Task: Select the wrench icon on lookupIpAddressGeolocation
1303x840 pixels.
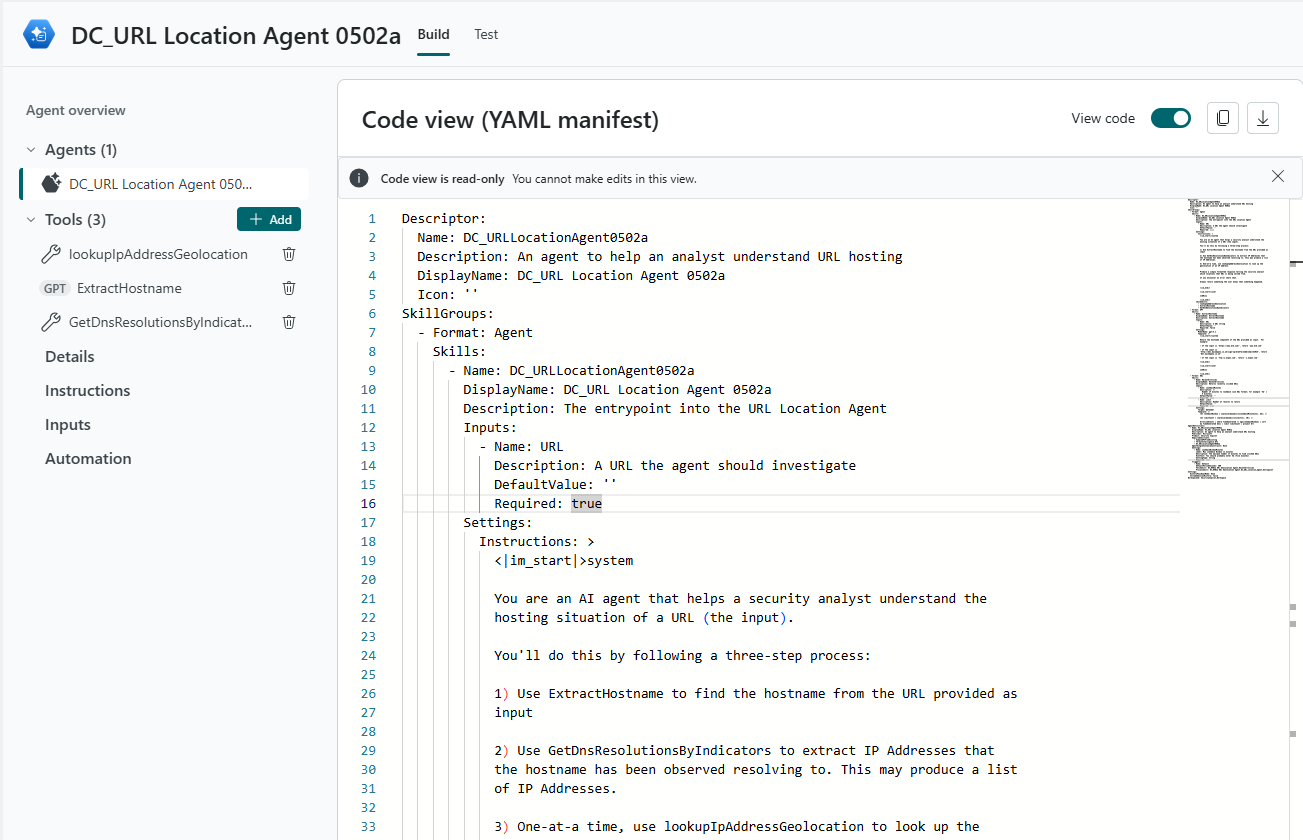Action: [x=50, y=253]
